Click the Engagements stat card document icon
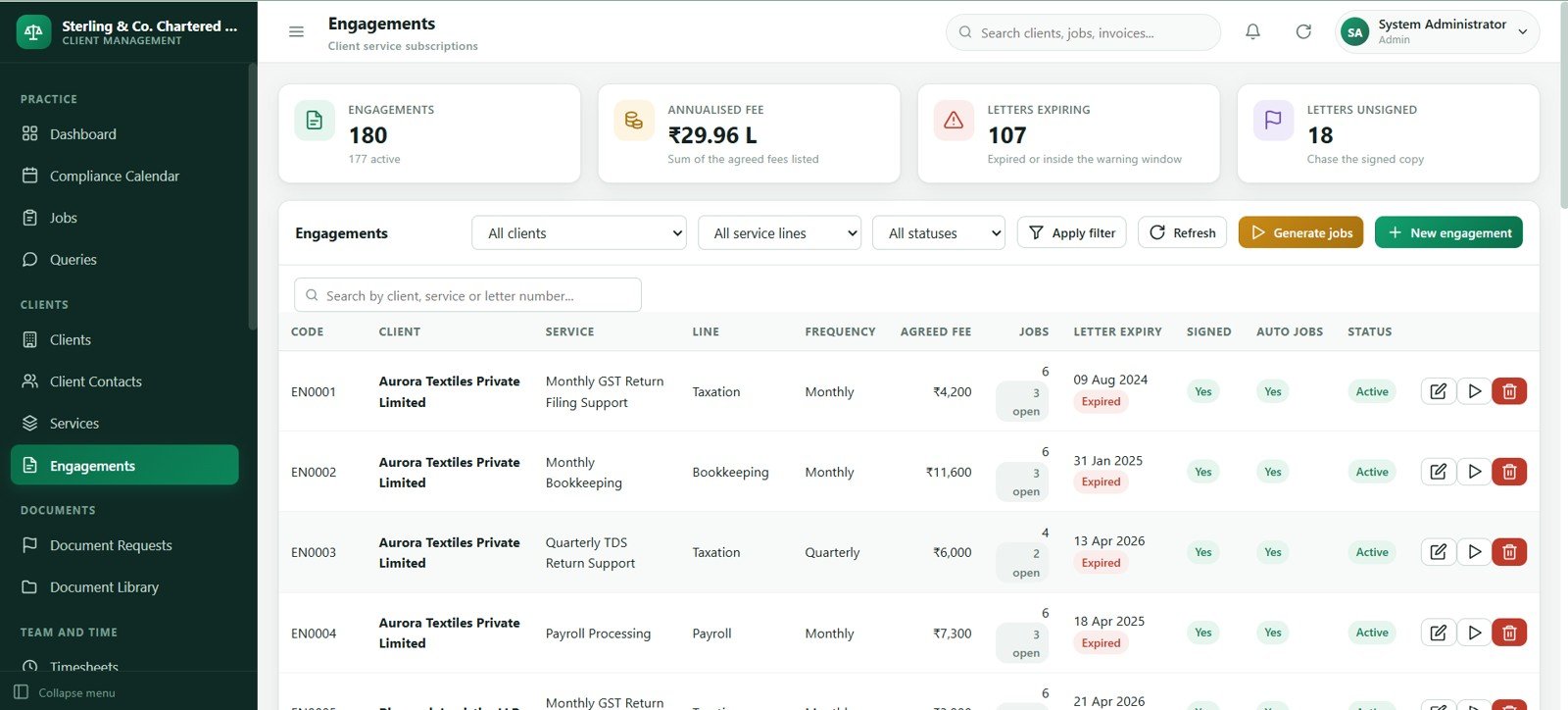The height and width of the screenshot is (710, 1568). [315, 121]
